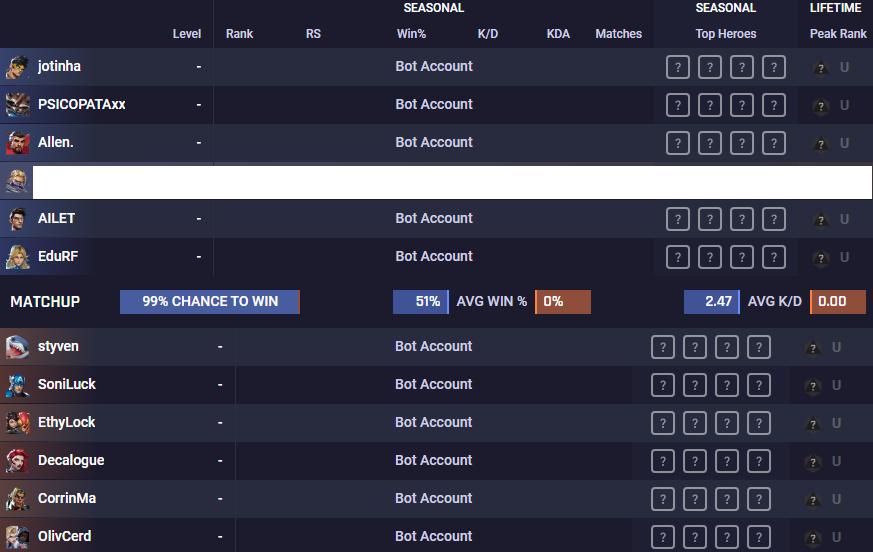This screenshot has height=552, width=873.
Task: Click the Level column header
Action: coord(187,34)
